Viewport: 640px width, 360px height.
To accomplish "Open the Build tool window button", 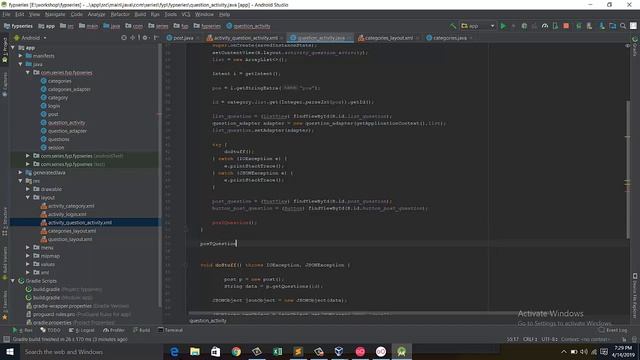I will [x=142, y=330].
